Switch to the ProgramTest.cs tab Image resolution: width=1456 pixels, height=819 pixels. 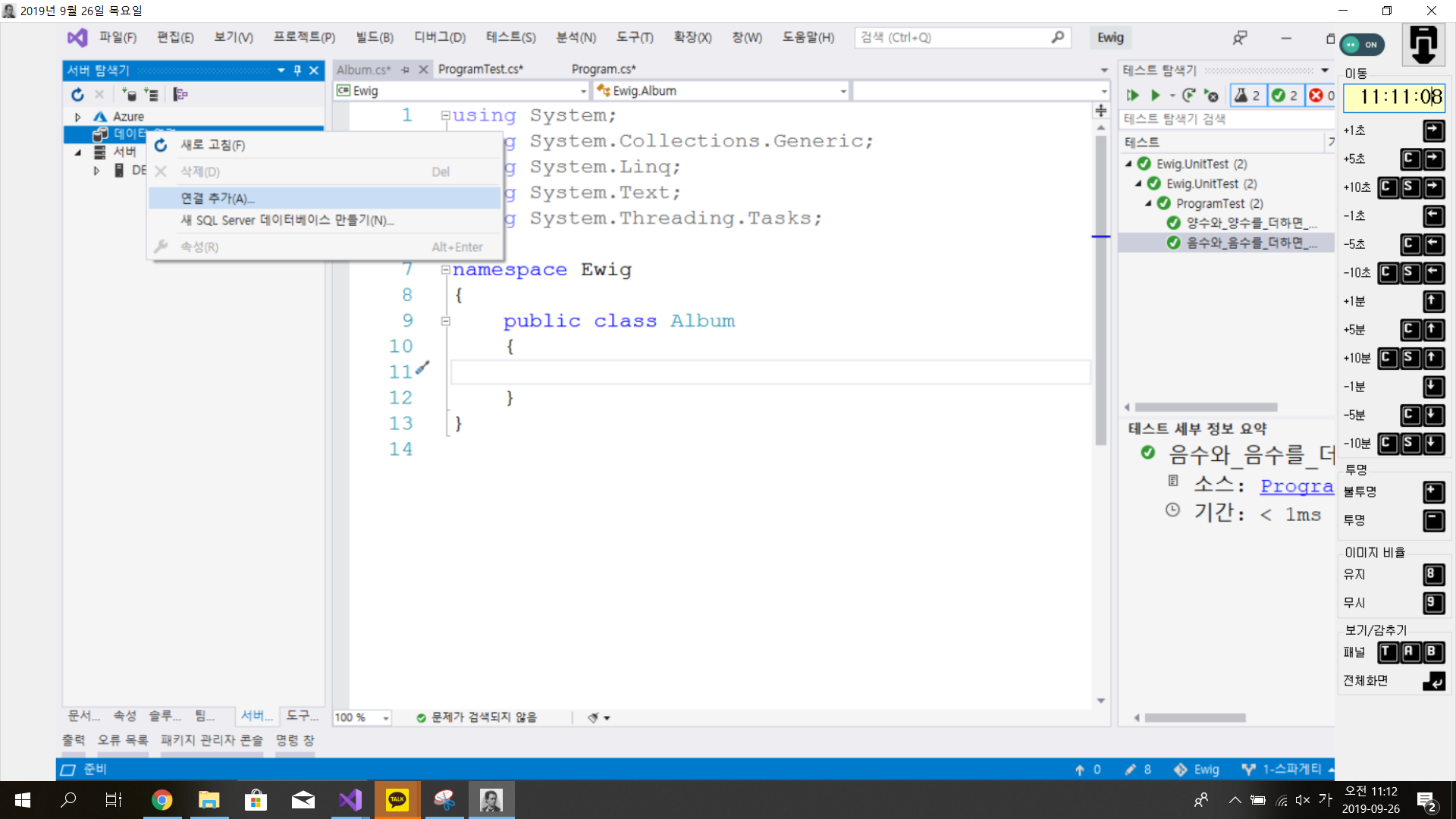tap(480, 69)
